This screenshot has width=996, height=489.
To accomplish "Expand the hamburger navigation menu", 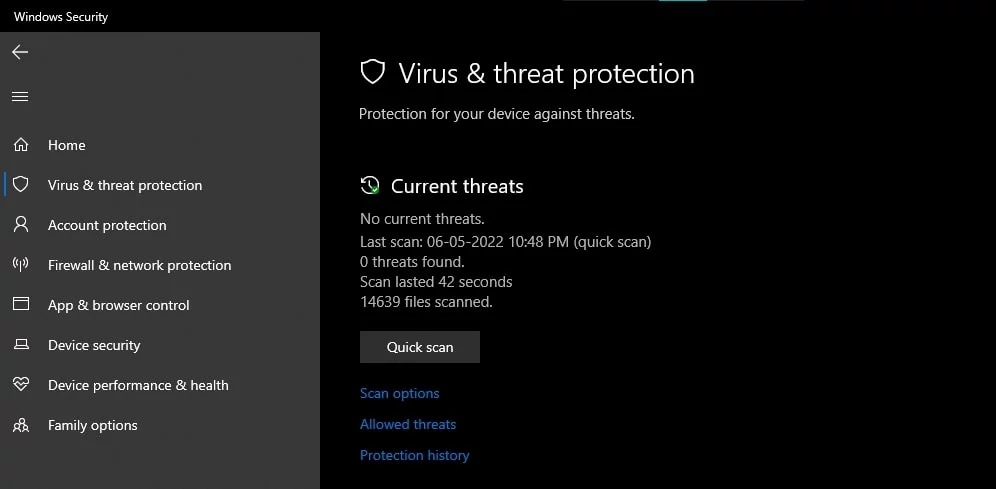I will pyautogui.click(x=20, y=97).
